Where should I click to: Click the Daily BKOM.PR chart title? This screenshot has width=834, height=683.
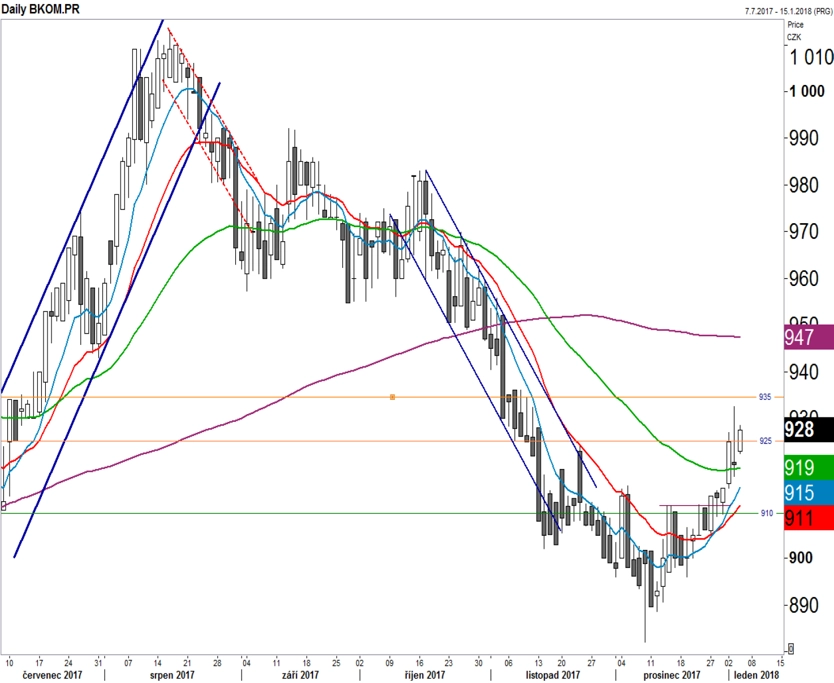[40, 9]
